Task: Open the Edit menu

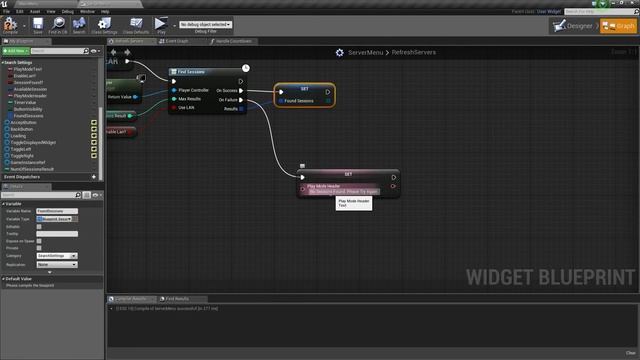Action: pos(20,11)
